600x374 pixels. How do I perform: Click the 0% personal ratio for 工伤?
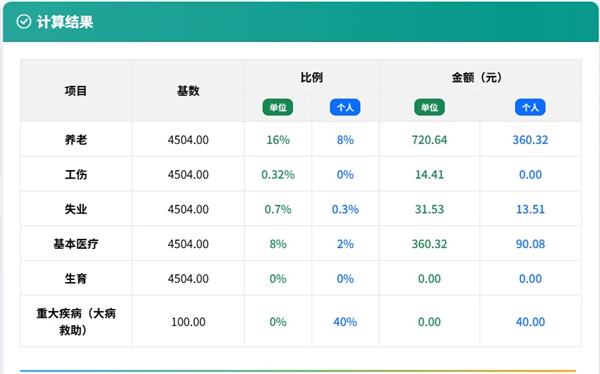(x=345, y=175)
